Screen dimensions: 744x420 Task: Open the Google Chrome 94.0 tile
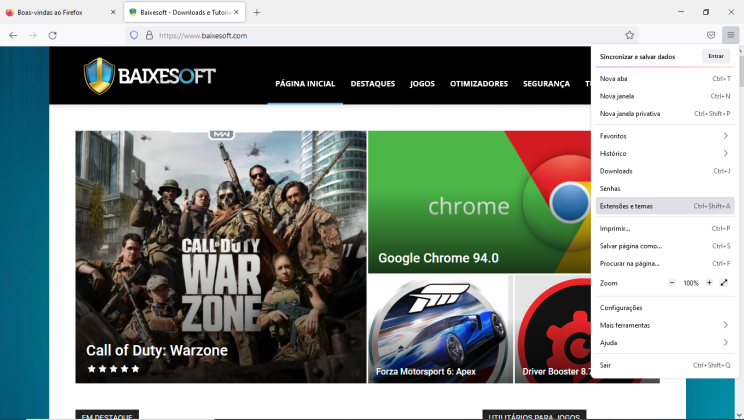[x=479, y=202]
